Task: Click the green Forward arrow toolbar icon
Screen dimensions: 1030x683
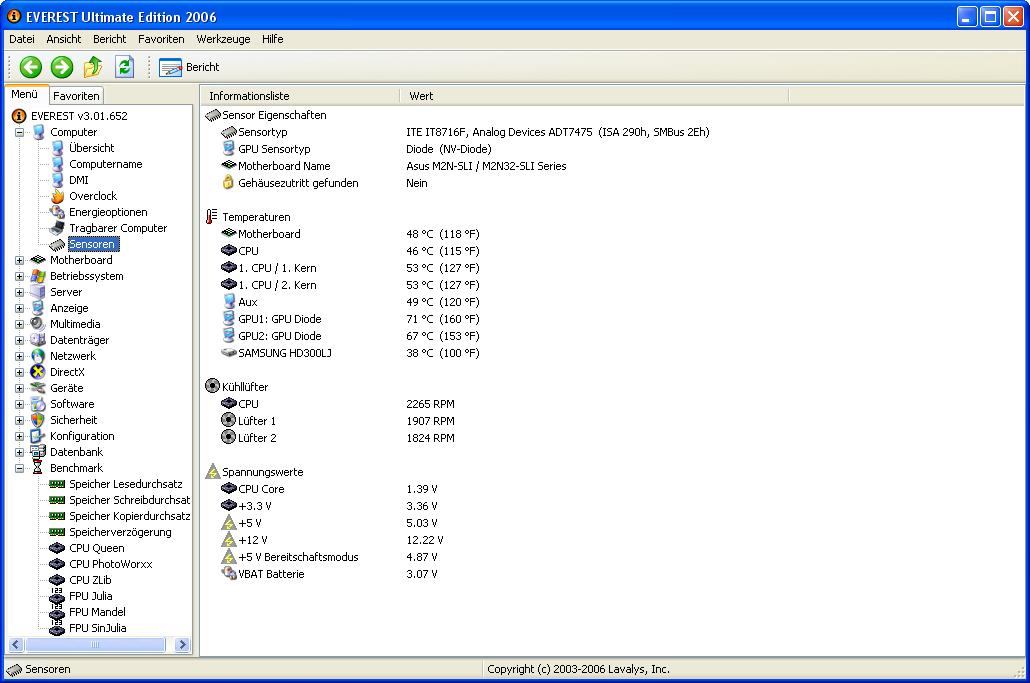Action: pyautogui.click(x=62, y=67)
